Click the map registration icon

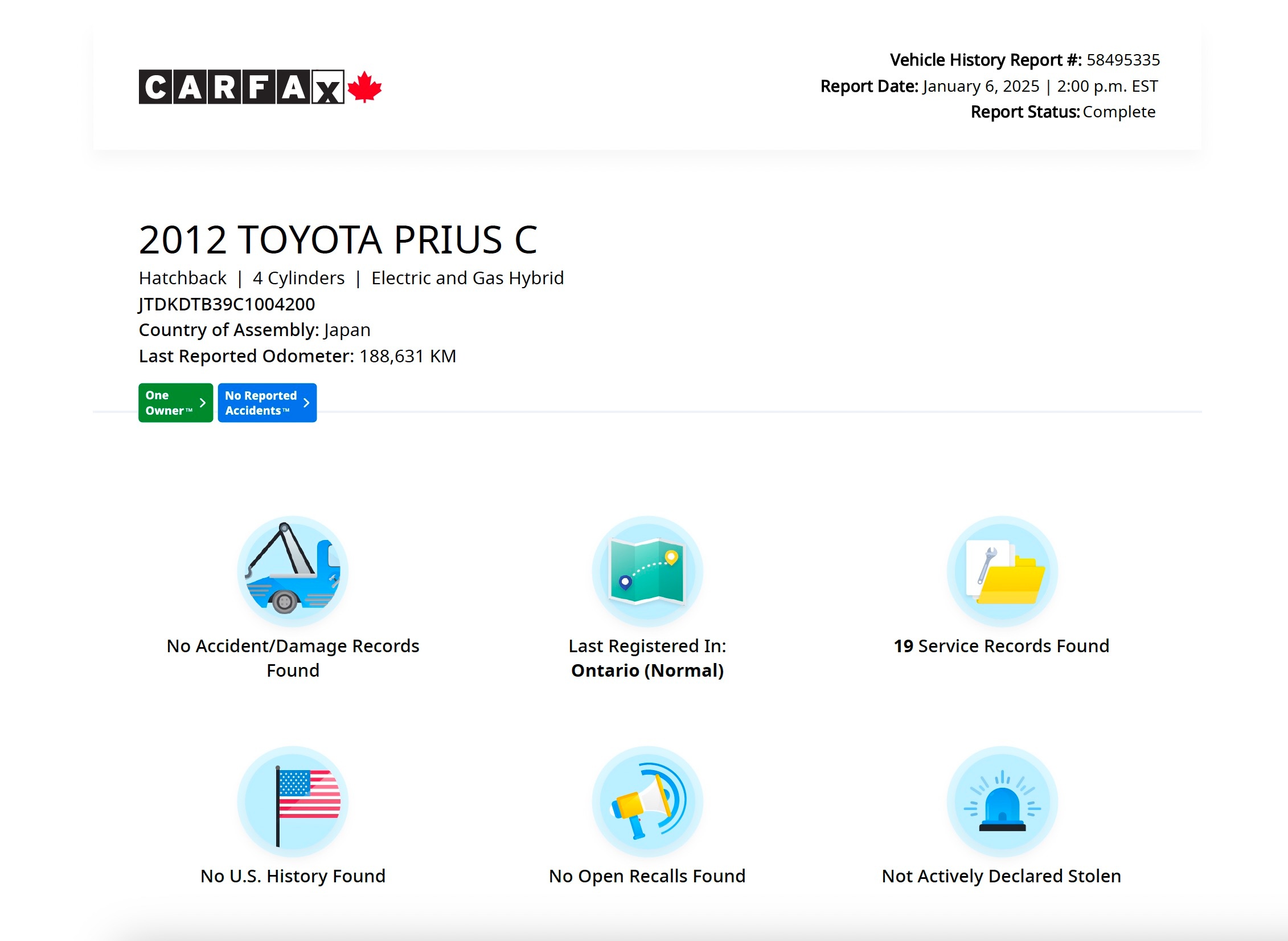(647, 571)
